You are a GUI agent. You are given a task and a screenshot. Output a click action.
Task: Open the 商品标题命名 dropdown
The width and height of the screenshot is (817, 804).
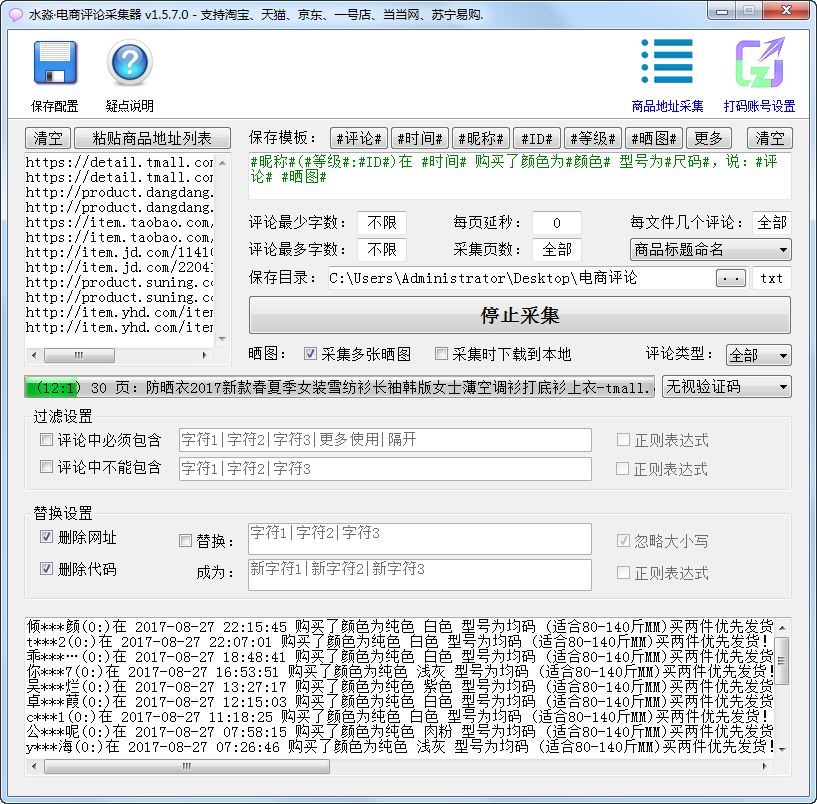(711, 250)
